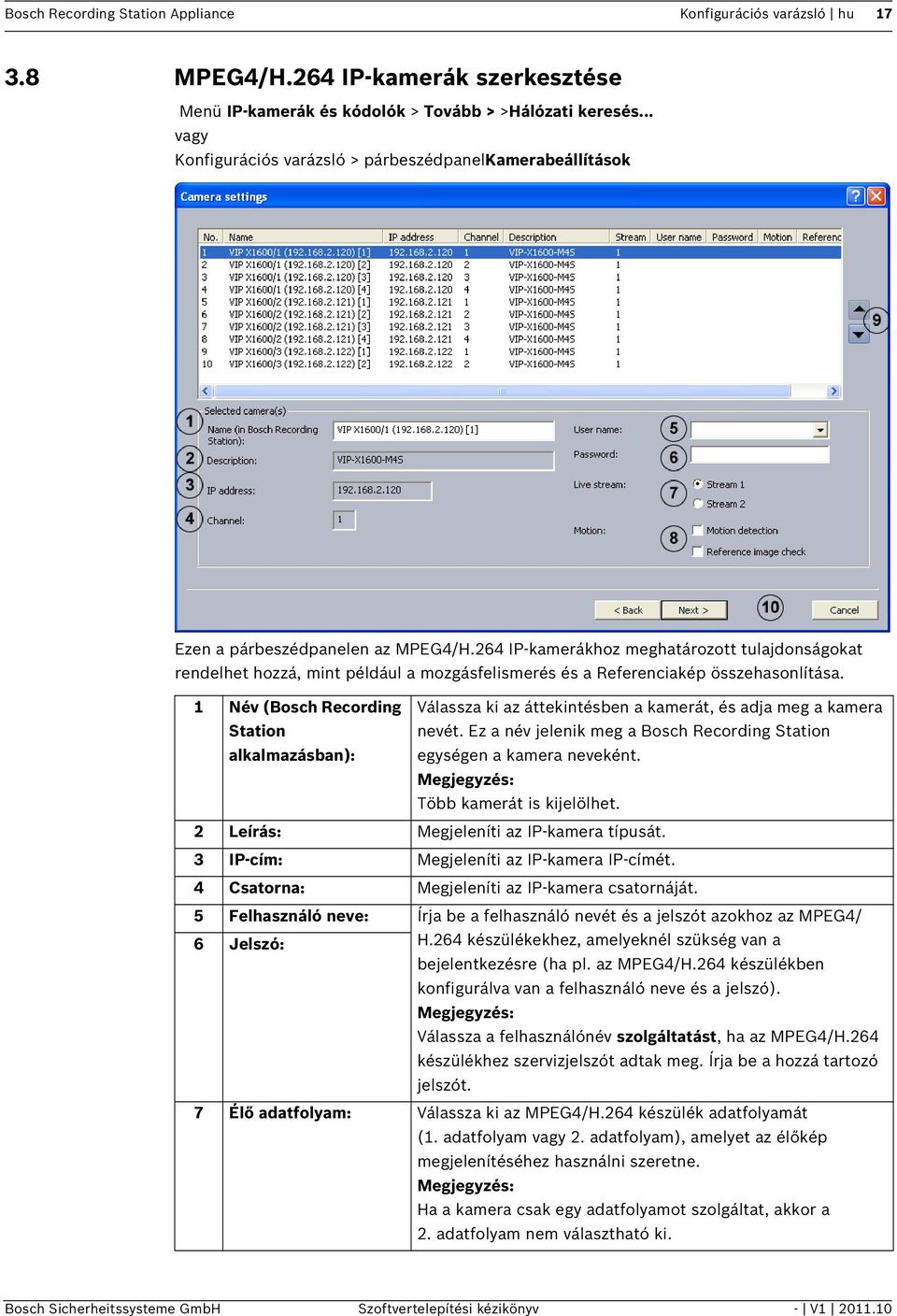Select camera row 10 VIP X1600/3 [2]

[x=520, y=365]
